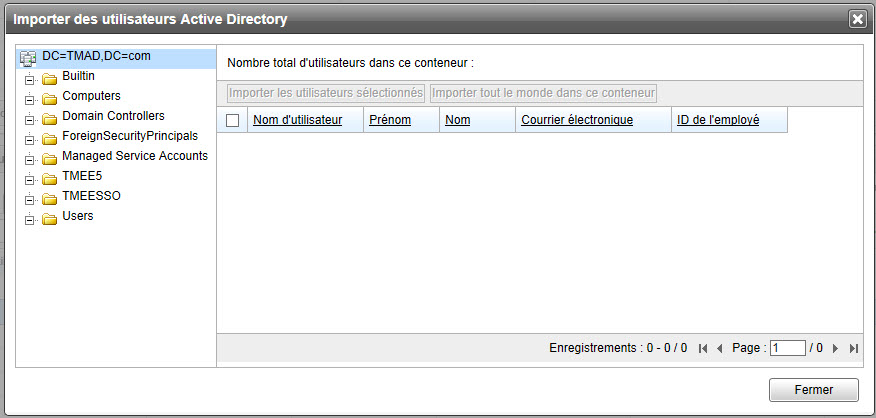Click Importer les utilisateurs sélectionnés
876x418 pixels.
pos(326,93)
